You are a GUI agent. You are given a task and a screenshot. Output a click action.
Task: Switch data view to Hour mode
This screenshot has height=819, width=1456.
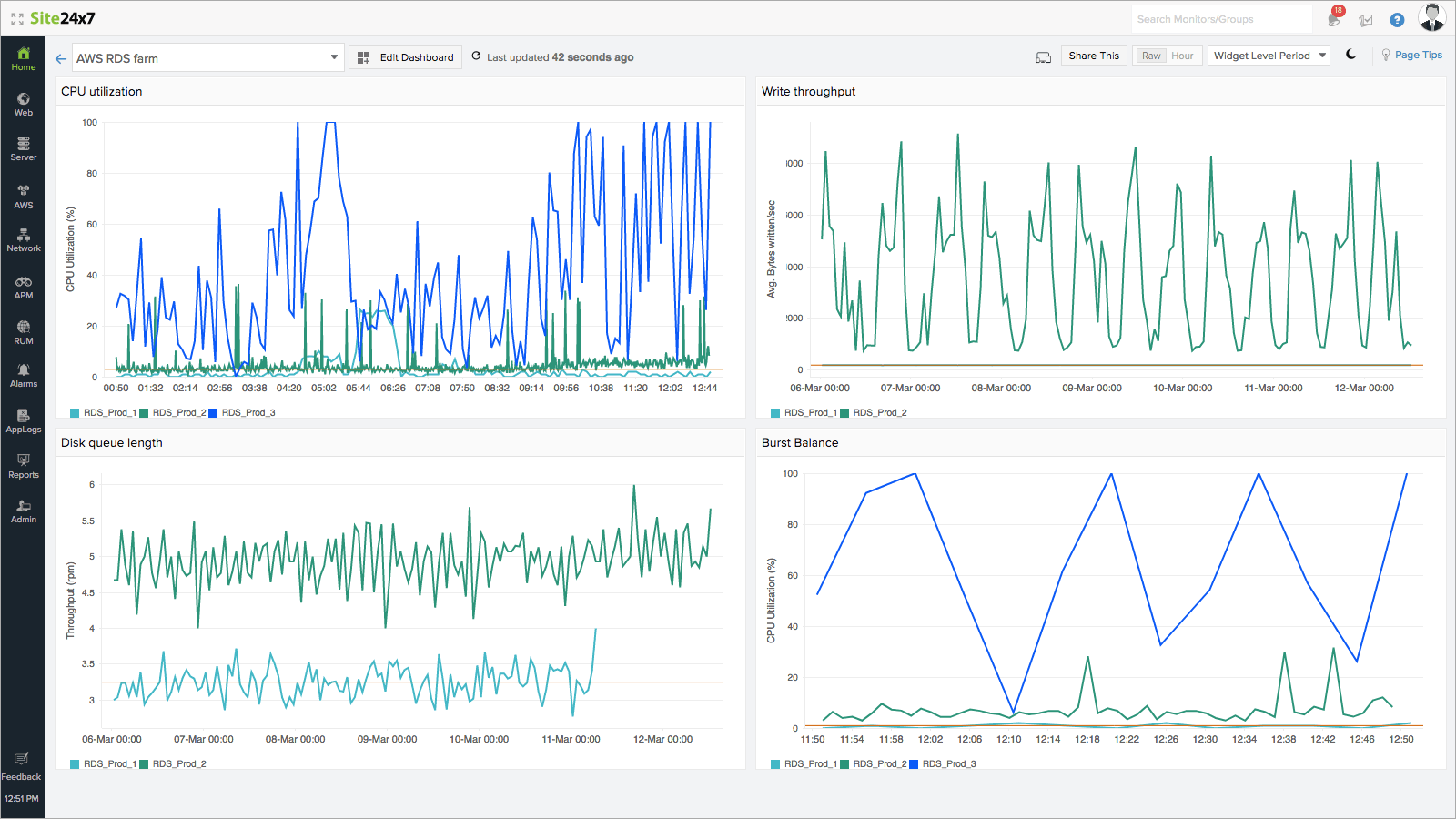1182,56
